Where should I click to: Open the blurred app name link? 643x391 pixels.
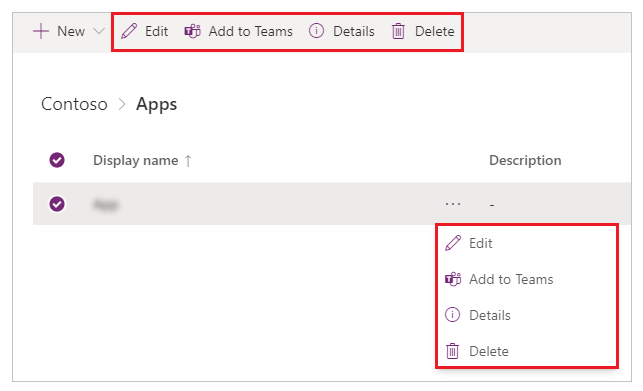[106, 204]
